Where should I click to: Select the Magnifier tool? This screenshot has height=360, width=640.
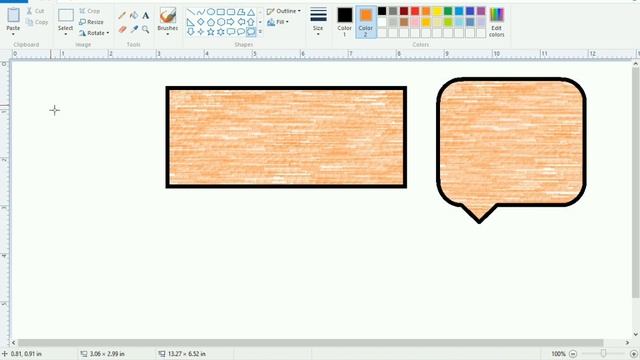(146, 29)
